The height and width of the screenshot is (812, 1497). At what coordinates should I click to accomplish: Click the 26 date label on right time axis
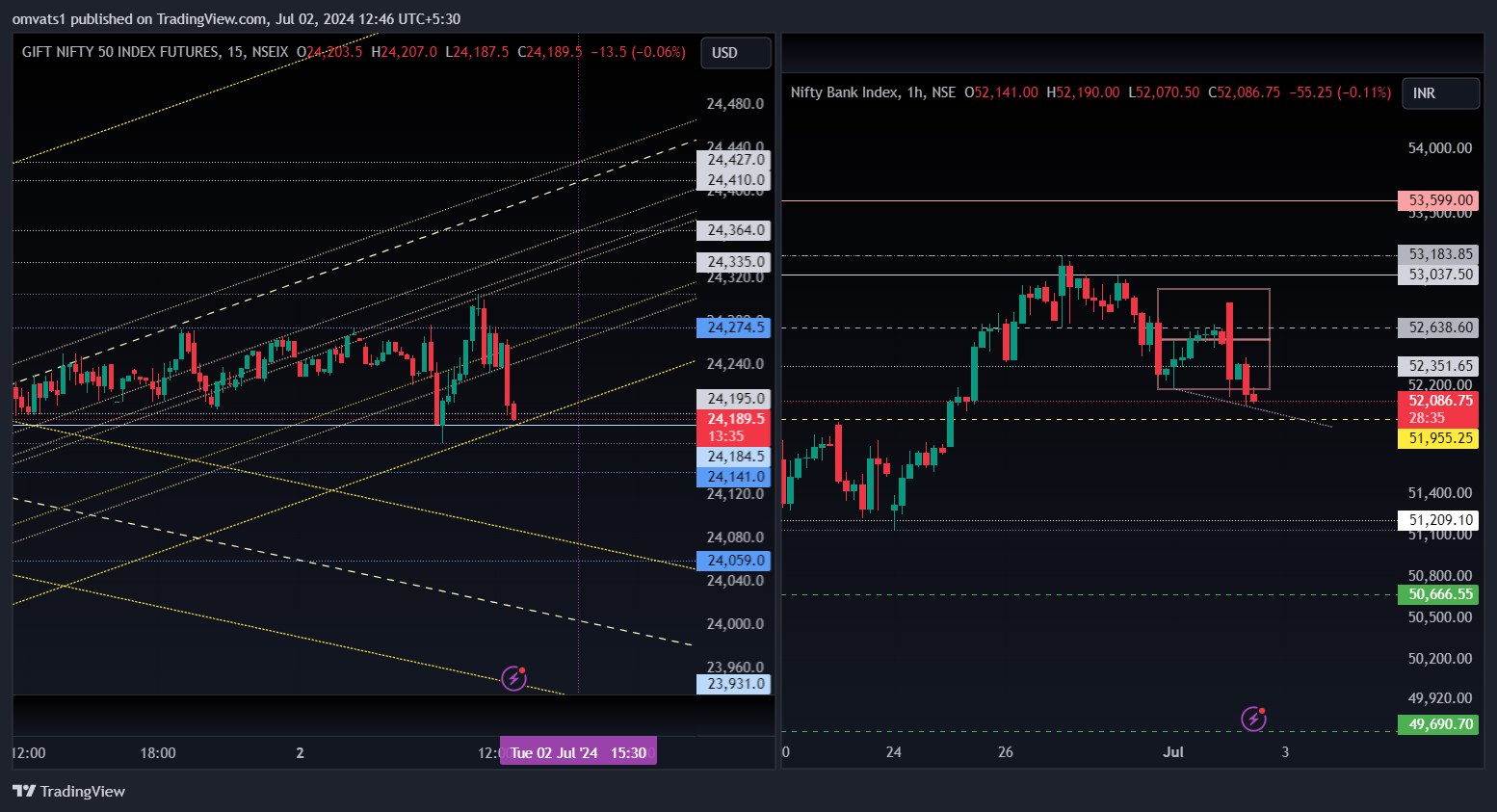[x=1006, y=752]
